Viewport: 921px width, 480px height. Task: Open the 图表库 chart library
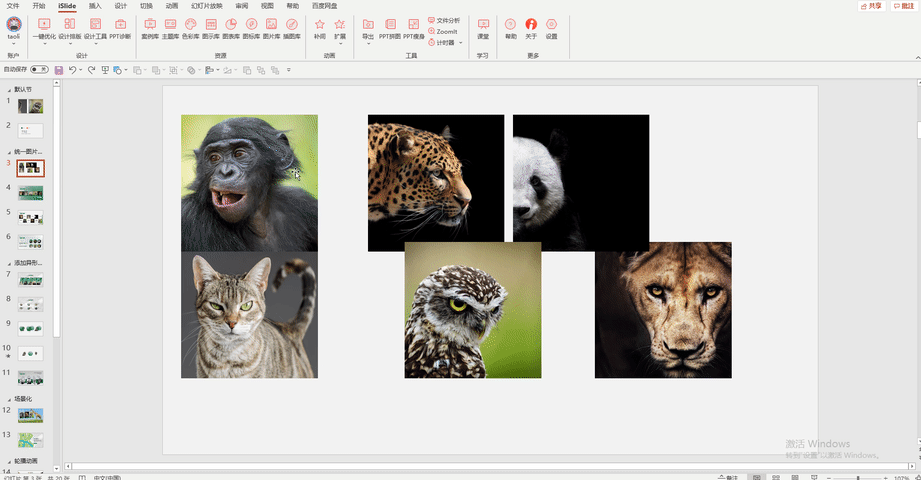point(231,28)
